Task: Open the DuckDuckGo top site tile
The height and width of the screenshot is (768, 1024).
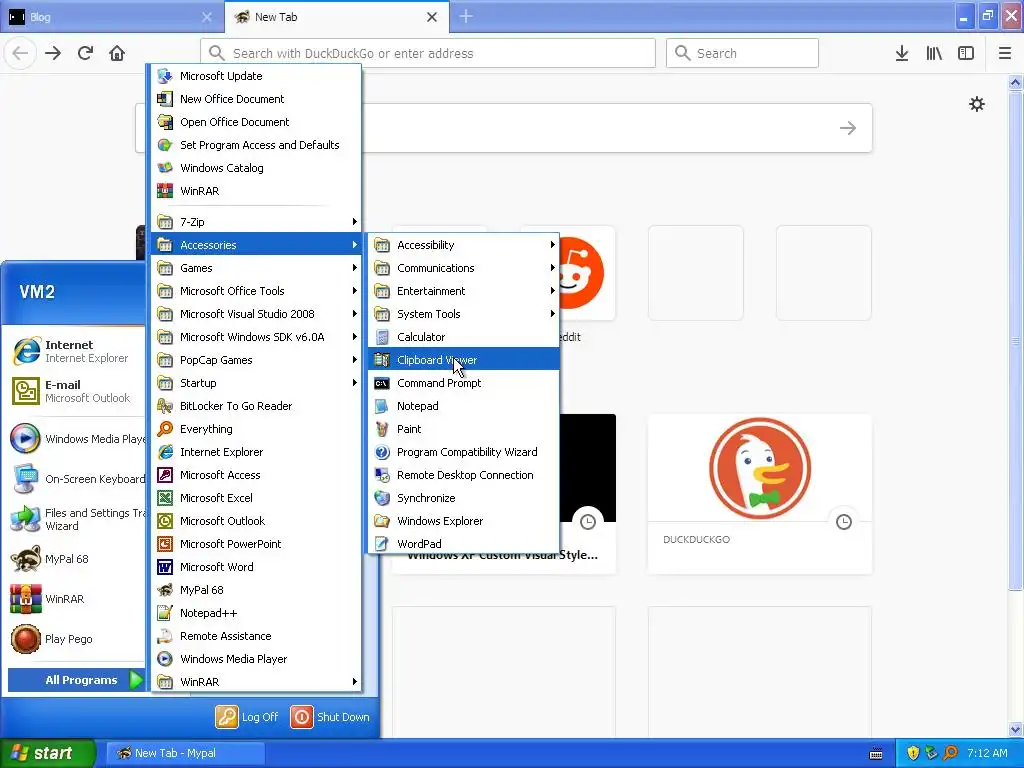Action: (x=760, y=494)
